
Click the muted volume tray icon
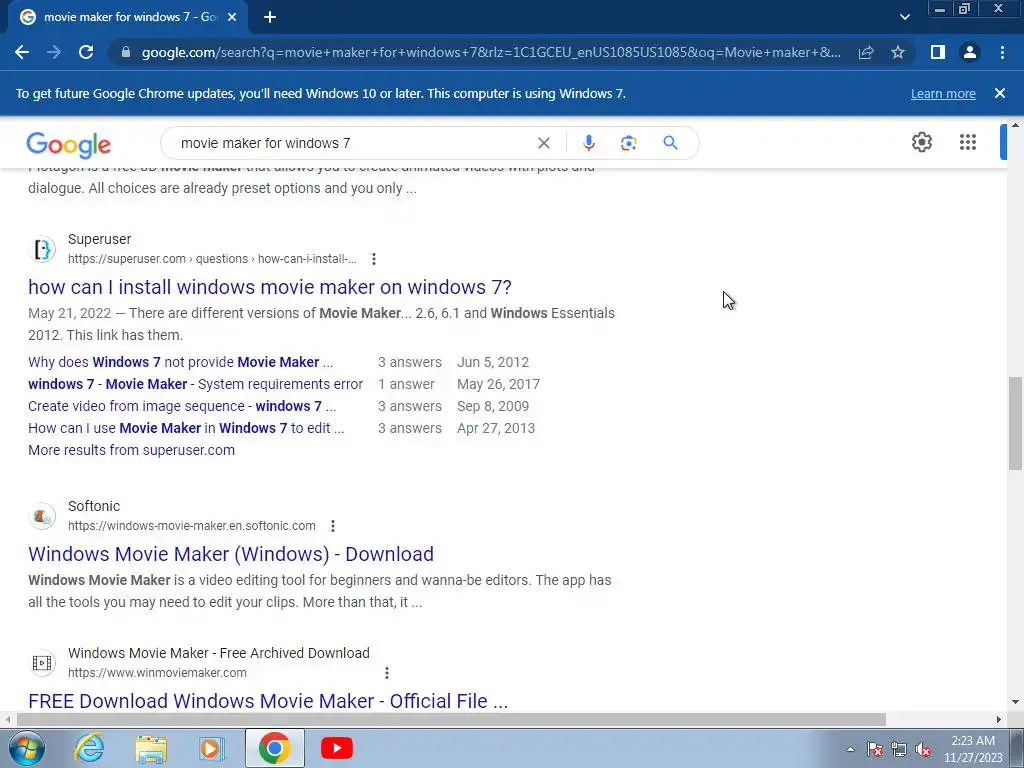[x=923, y=750]
